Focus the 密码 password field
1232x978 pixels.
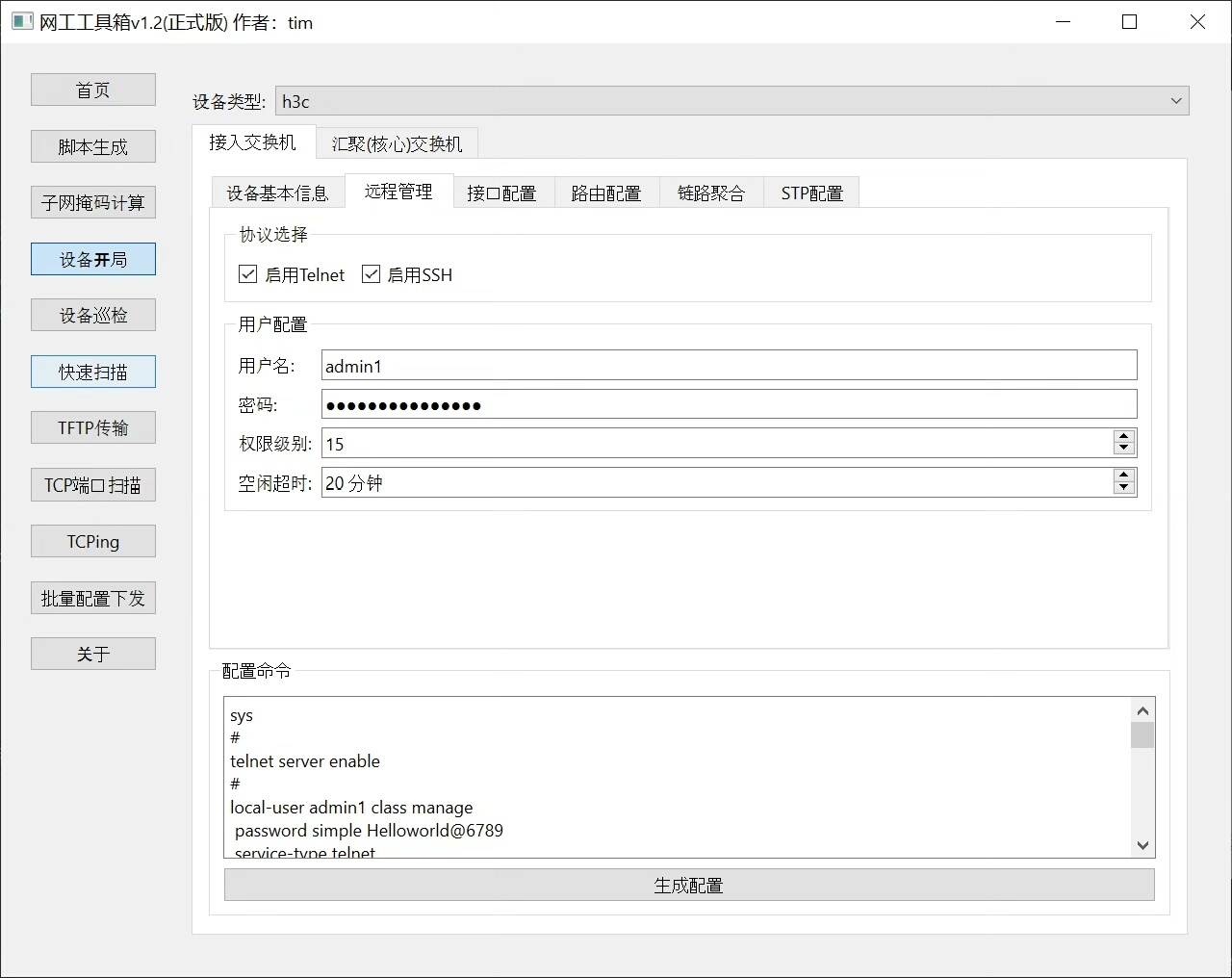[x=729, y=405]
